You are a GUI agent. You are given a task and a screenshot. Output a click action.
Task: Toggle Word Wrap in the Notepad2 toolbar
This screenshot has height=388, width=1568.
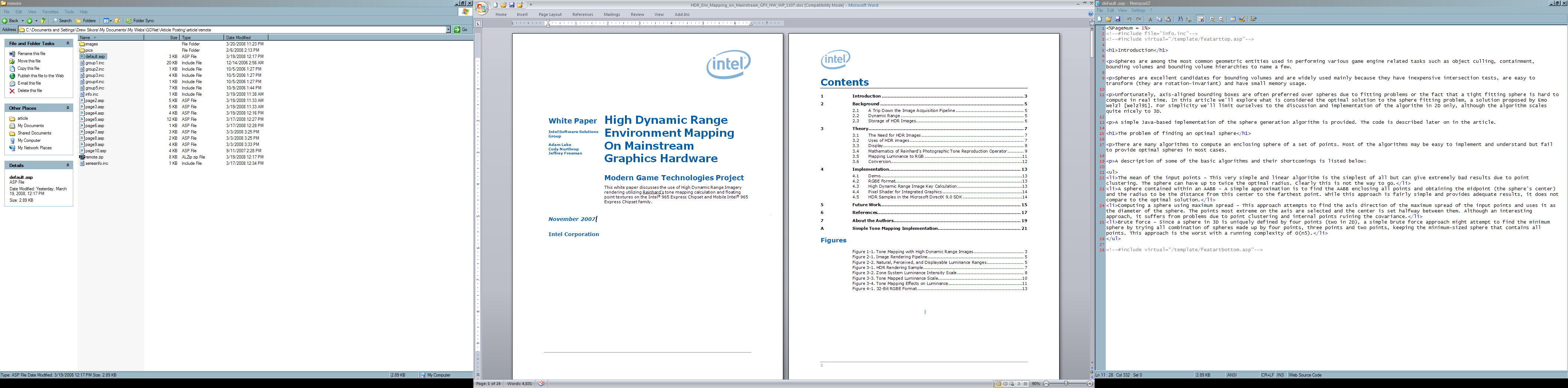[1201, 20]
